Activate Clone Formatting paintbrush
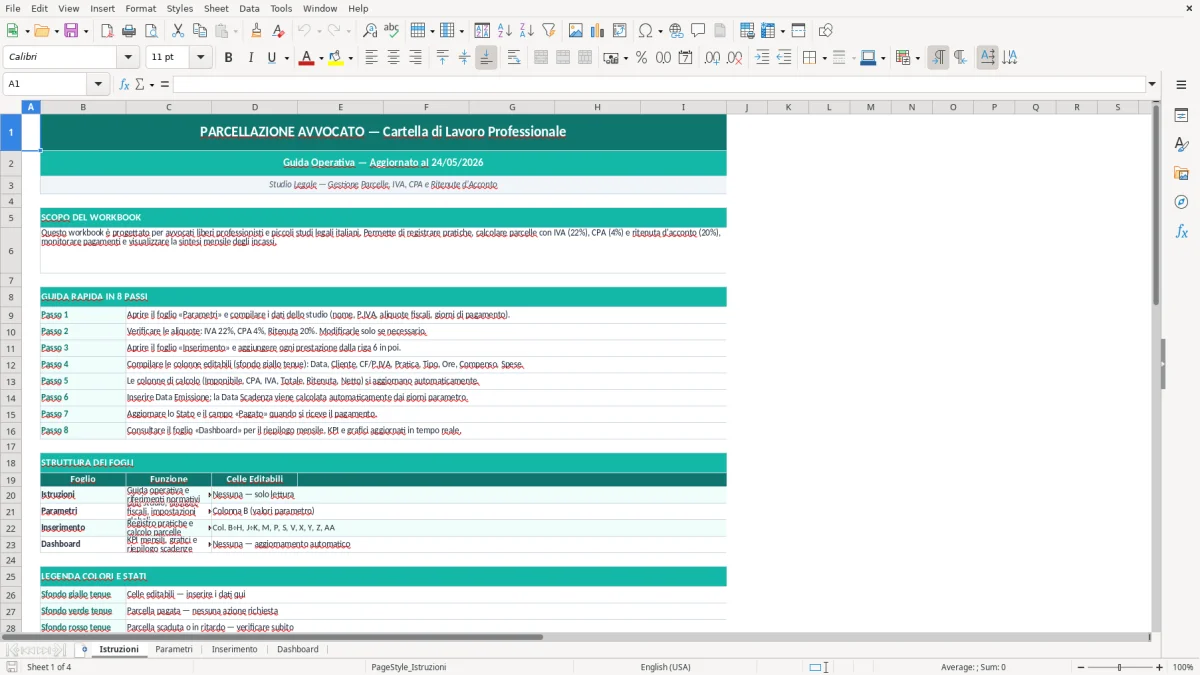1200x675 pixels. point(257,31)
